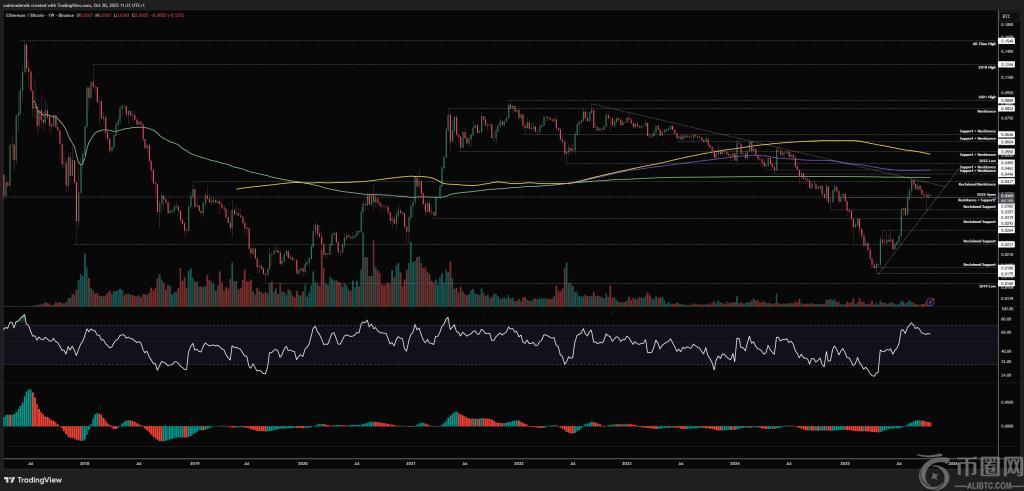Image resolution: width=1024 pixels, height=491 pixels.
Task: Click the Reclaimed Resistance label
Action: coord(975,186)
